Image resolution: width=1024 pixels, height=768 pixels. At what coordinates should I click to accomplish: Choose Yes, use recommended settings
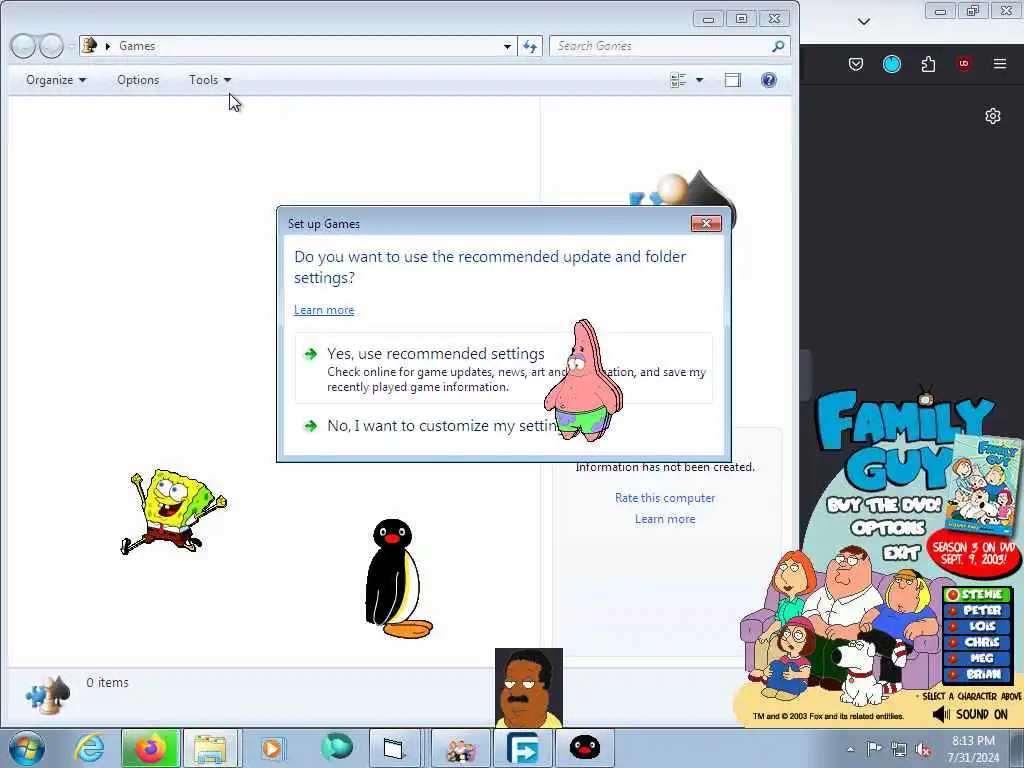click(504, 368)
